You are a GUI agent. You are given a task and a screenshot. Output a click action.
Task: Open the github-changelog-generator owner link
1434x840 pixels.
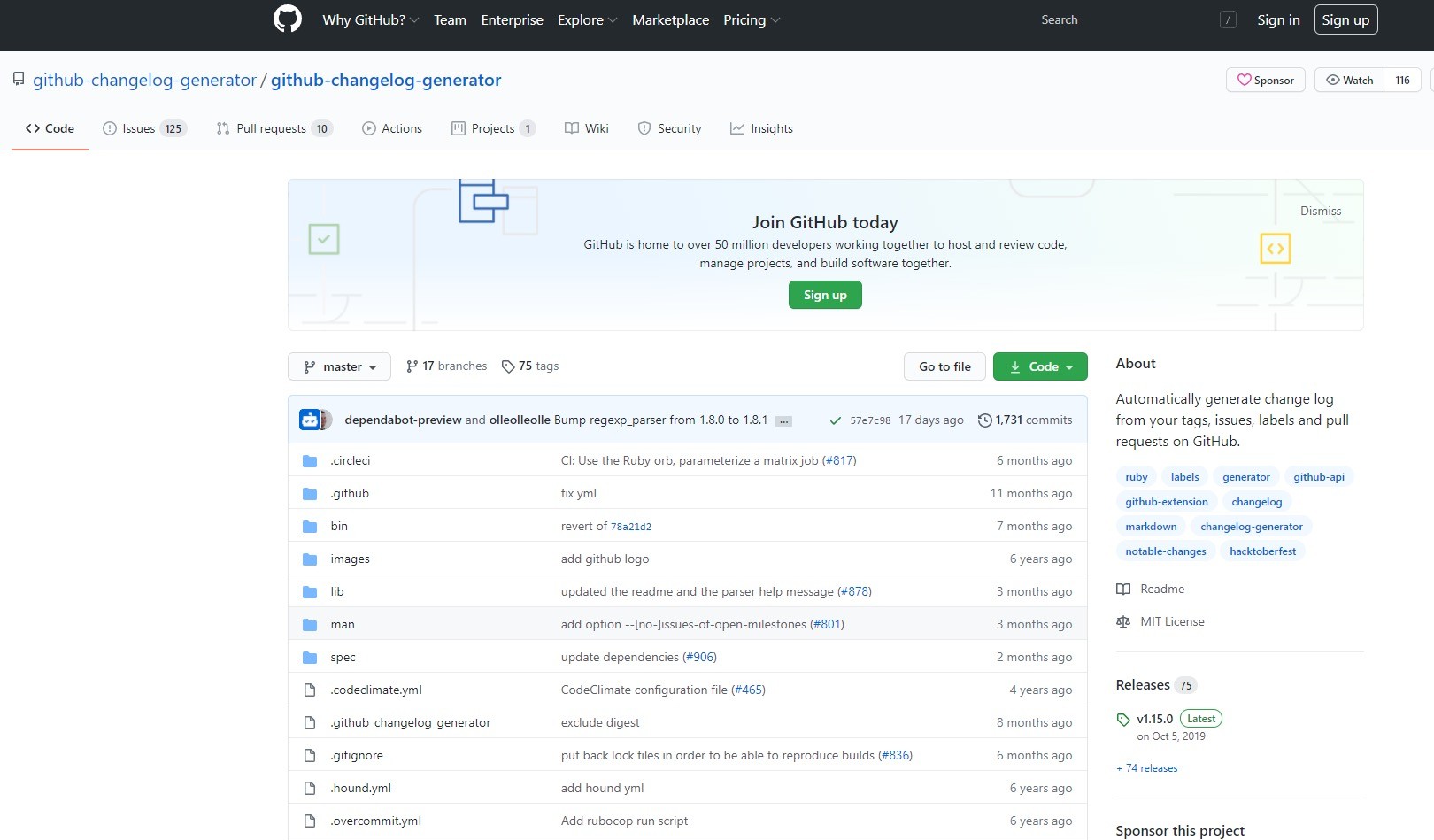click(x=144, y=80)
